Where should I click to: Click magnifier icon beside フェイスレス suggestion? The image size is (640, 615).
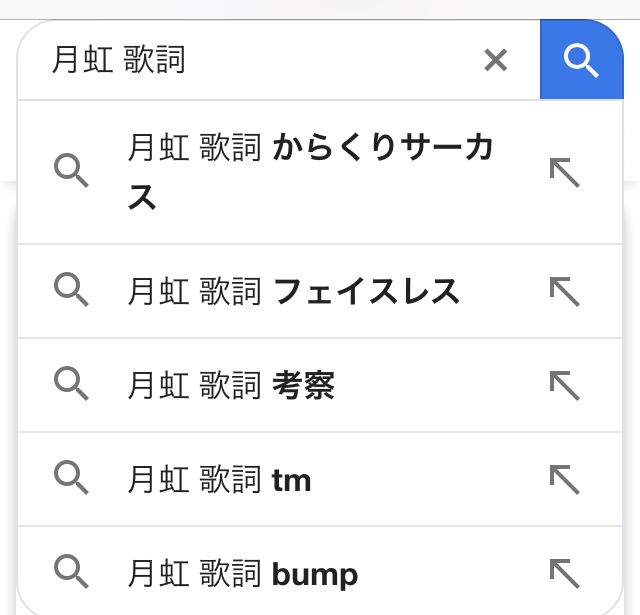click(71, 291)
